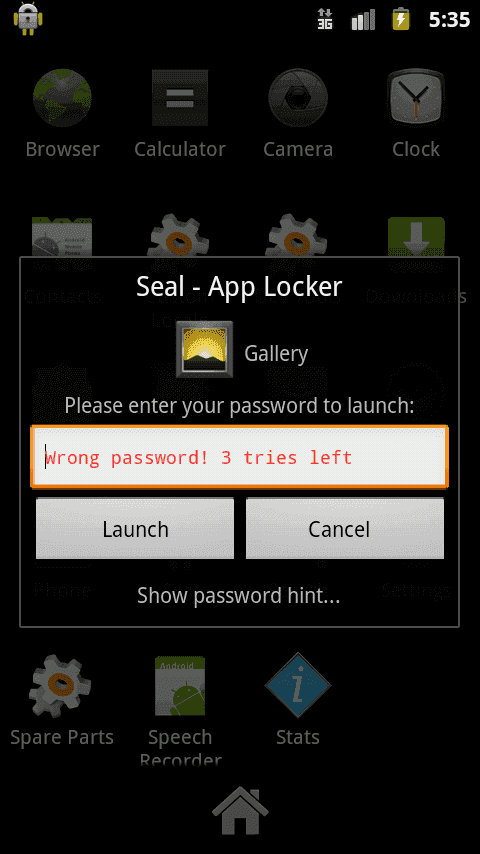Click the Gallery icon in the dialog
The width and height of the screenshot is (480, 854).
[x=204, y=349]
